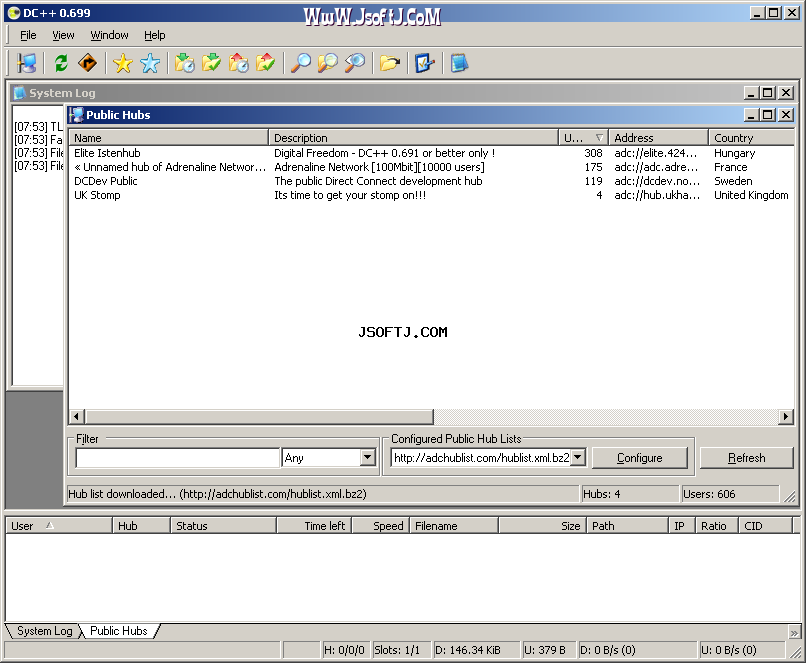Open the Window menu
This screenshot has height=663, width=806.
tap(109, 35)
